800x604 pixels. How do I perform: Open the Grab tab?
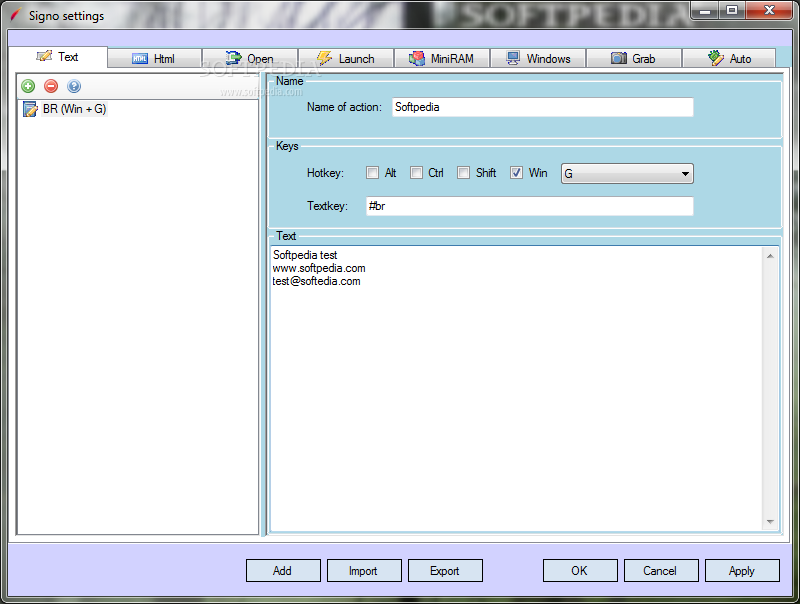pyautogui.click(x=634, y=59)
